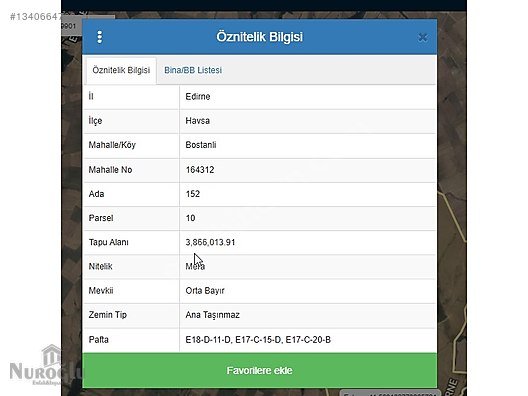Viewport: 528px width, 396px height.
Task: Click the Favorilere ekle button
Action: click(260, 370)
